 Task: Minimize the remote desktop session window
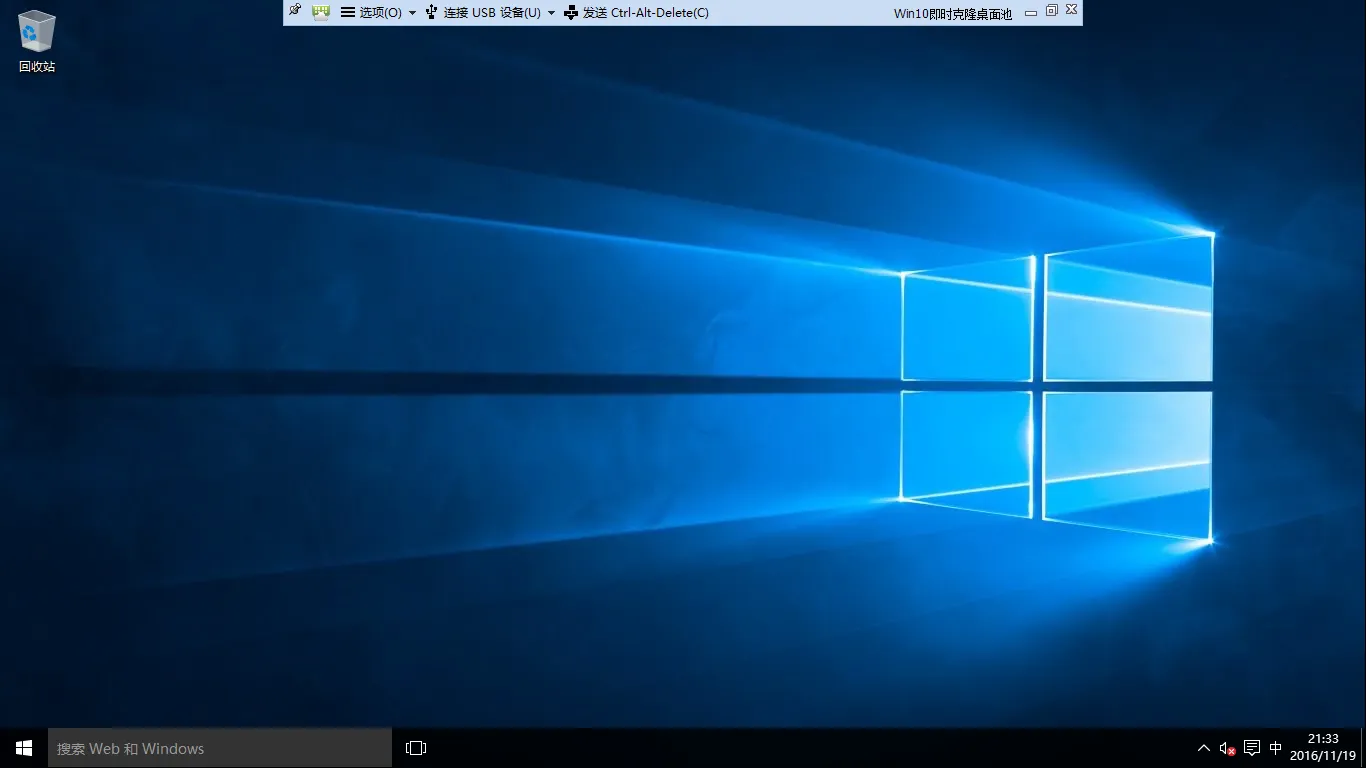pos(1030,13)
